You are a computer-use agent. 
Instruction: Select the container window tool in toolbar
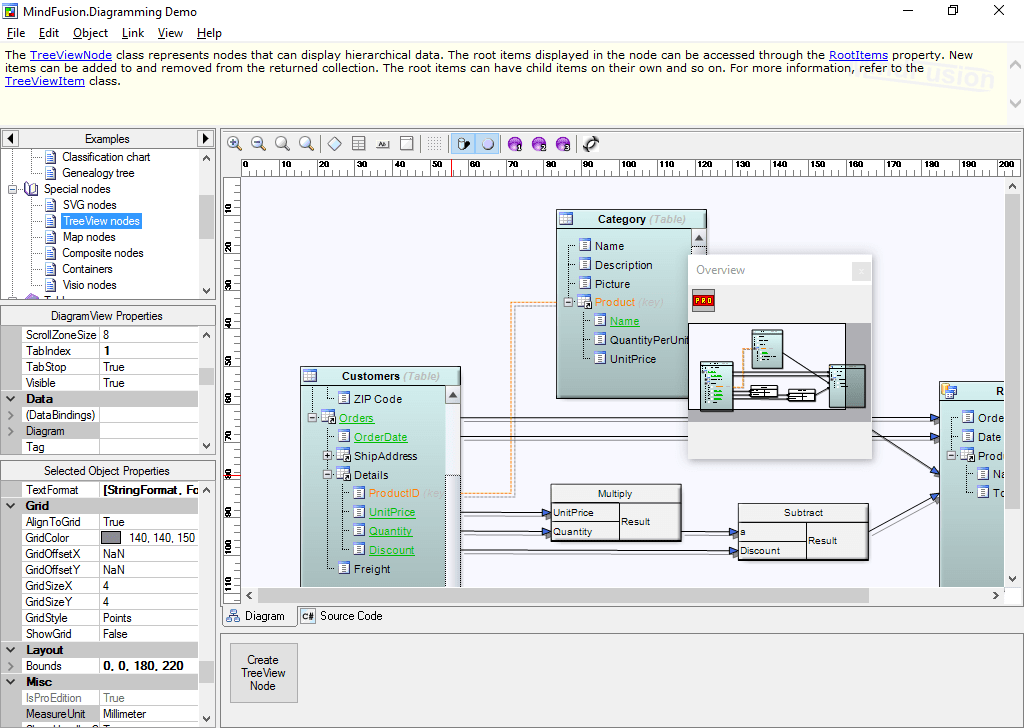coord(407,143)
